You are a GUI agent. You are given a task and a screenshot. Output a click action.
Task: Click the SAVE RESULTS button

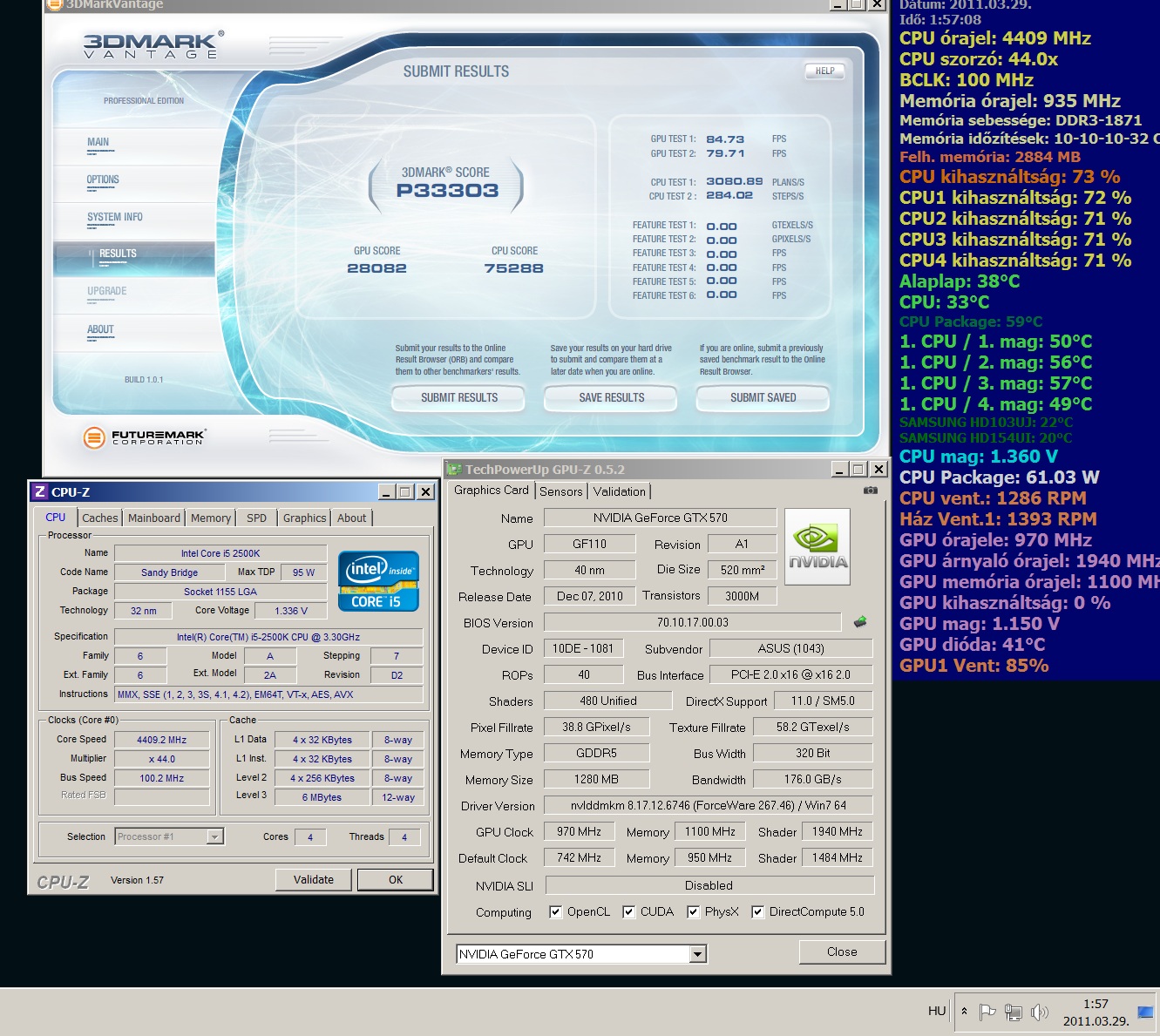click(x=612, y=397)
